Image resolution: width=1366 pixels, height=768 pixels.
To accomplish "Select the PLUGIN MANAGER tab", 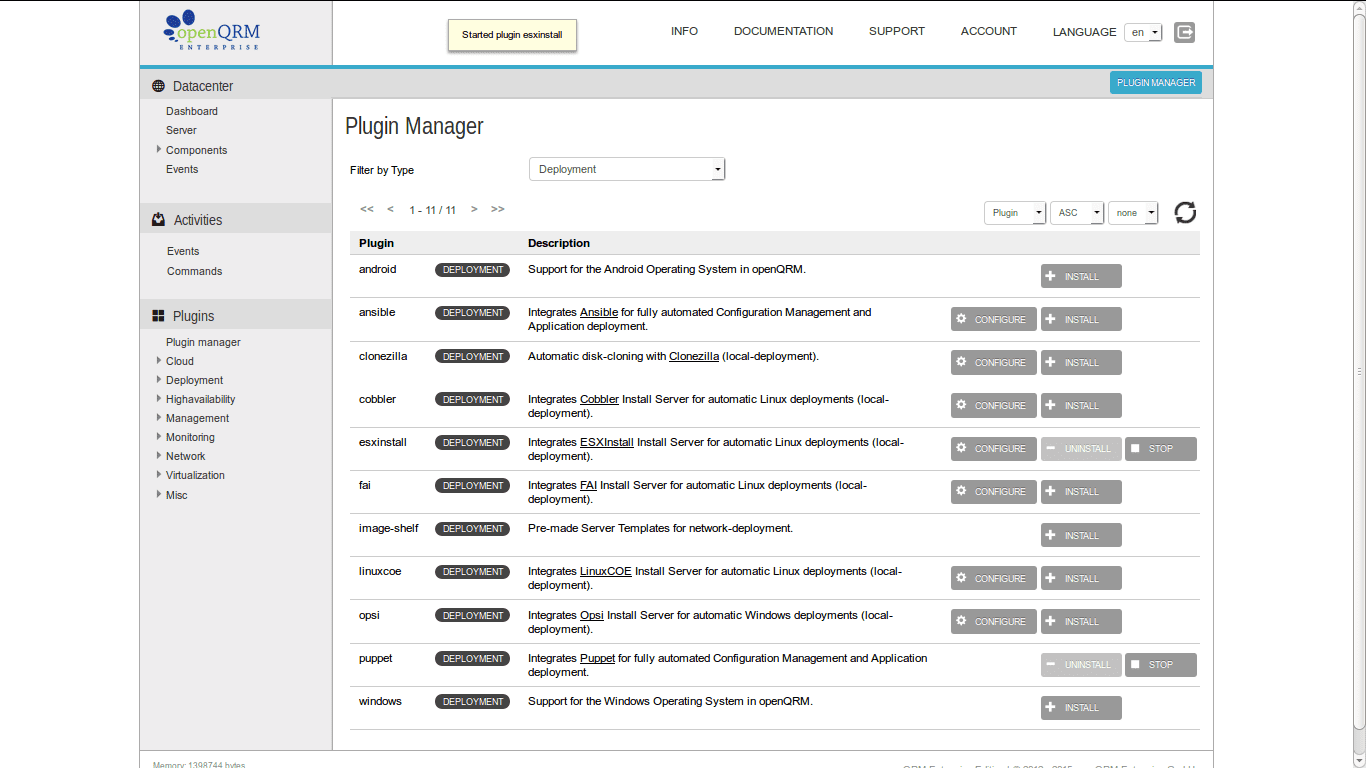I will pyautogui.click(x=1156, y=83).
